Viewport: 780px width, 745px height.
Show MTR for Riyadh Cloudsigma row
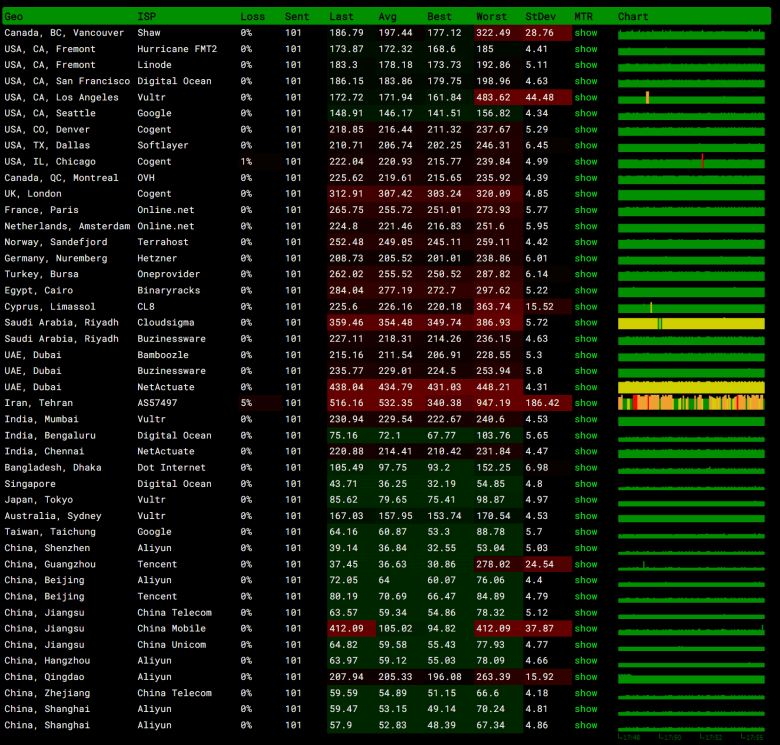[585, 323]
